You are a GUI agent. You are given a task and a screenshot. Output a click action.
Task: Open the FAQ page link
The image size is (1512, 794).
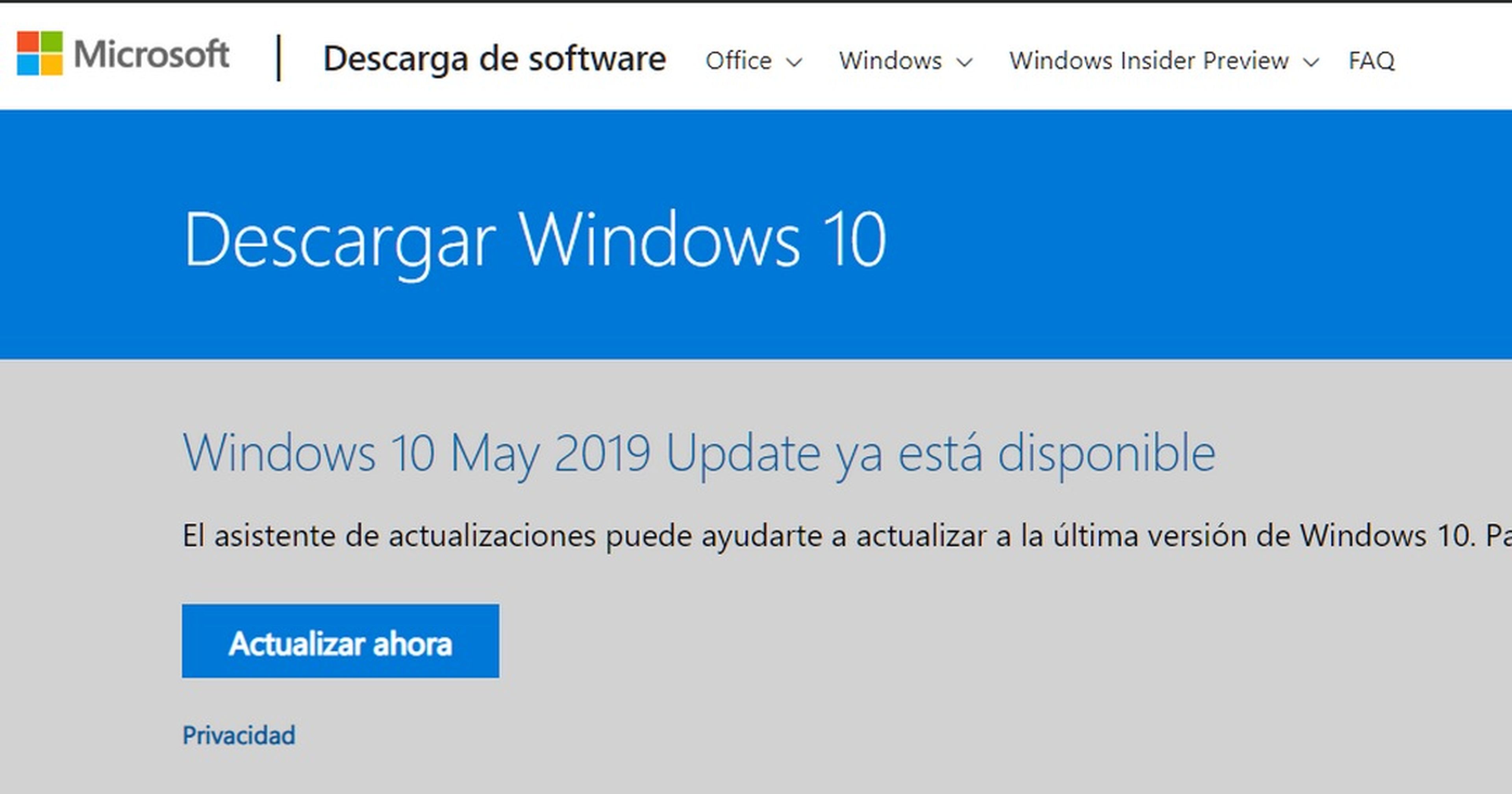click(1371, 61)
